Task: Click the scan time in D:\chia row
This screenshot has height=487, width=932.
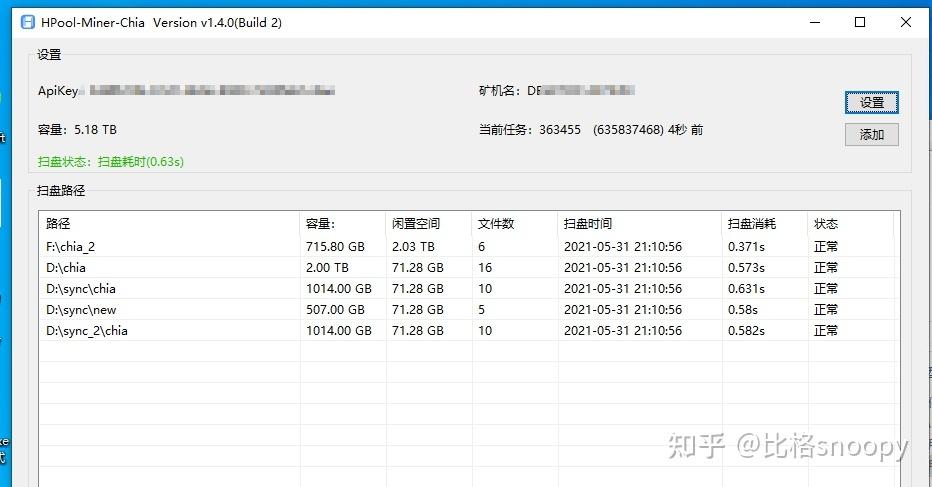Action: click(x=623, y=268)
